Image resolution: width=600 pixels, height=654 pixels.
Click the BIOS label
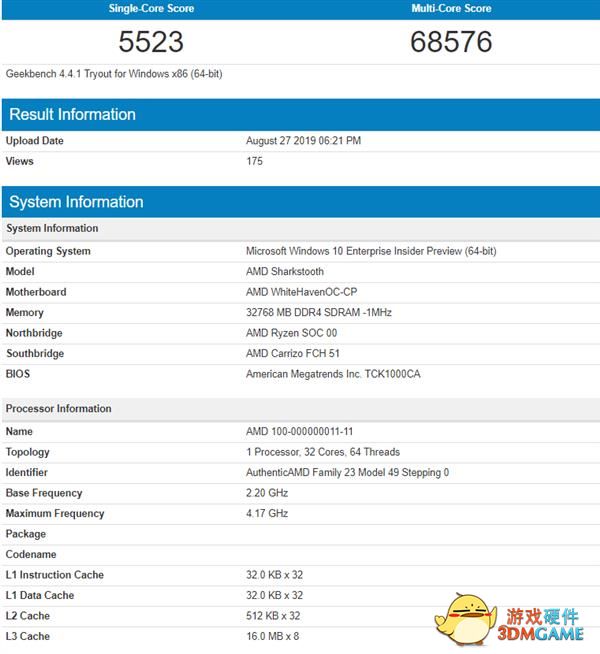pyautogui.click(x=18, y=374)
